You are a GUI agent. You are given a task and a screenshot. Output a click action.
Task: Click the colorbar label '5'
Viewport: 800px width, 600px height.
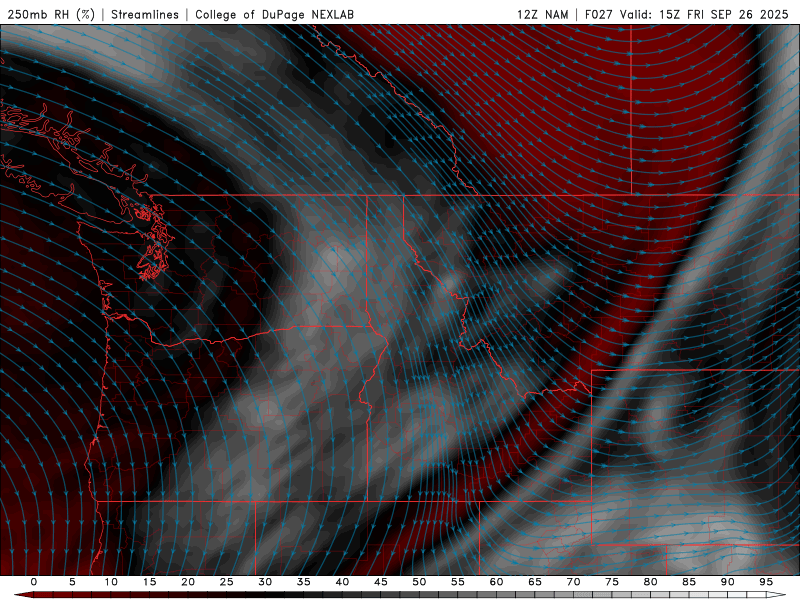(72, 582)
